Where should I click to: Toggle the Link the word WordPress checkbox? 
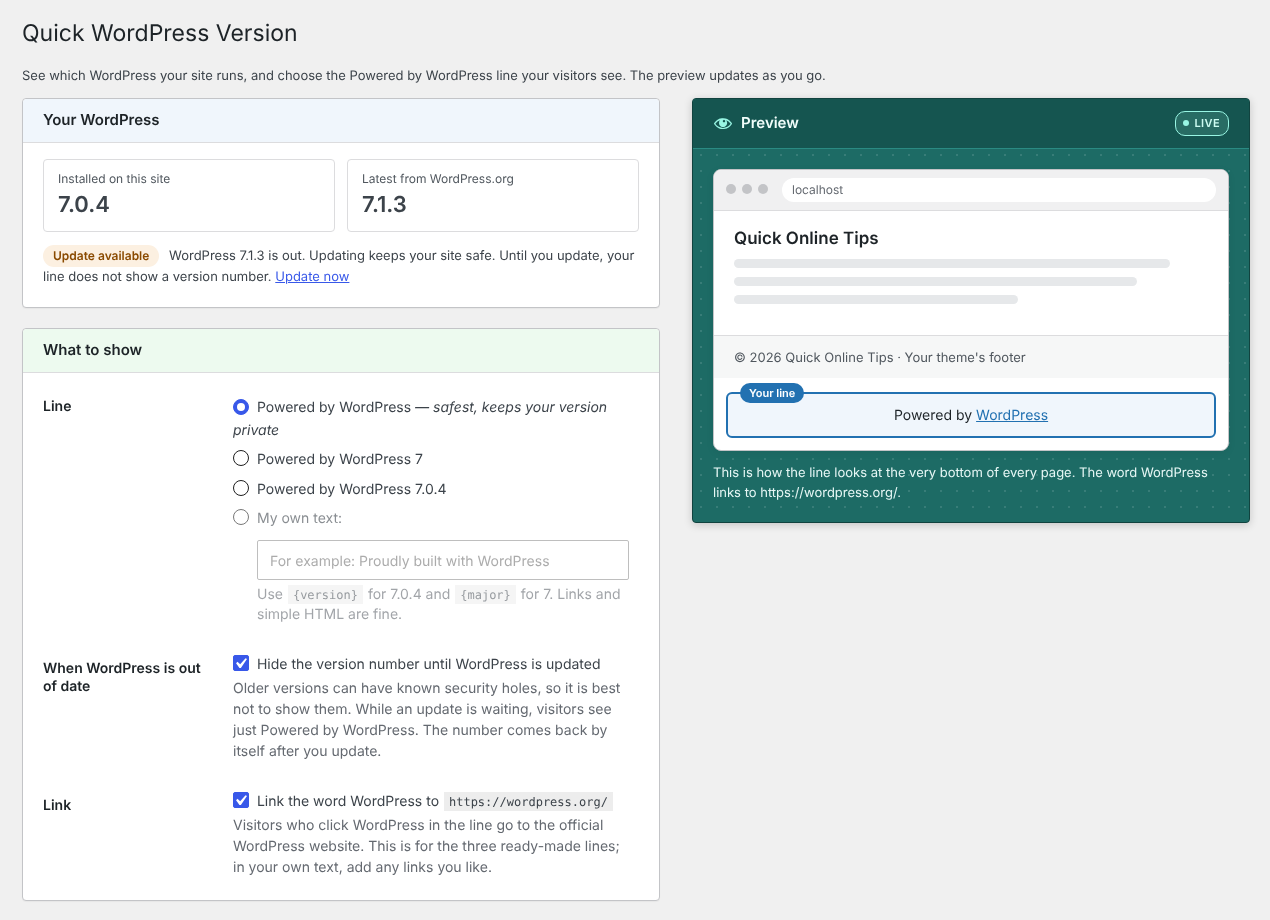click(241, 800)
